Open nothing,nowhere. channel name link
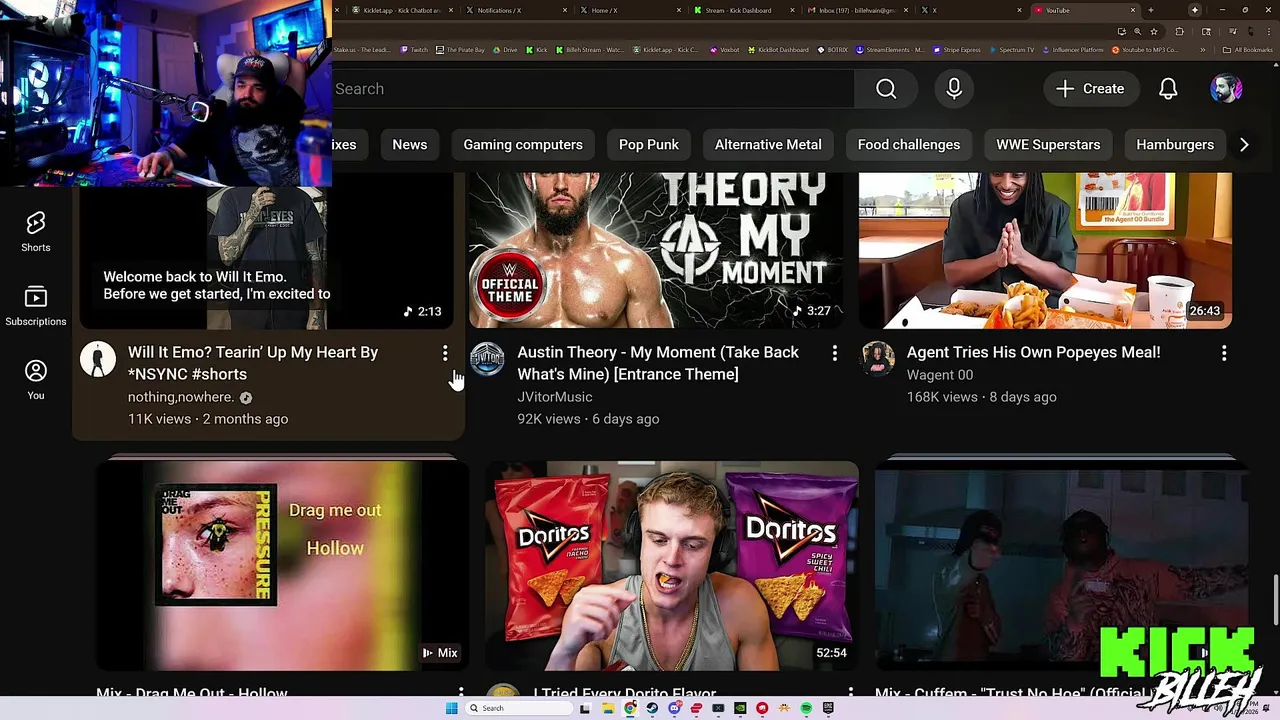This screenshot has height=720, width=1280. tap(181, 397)
